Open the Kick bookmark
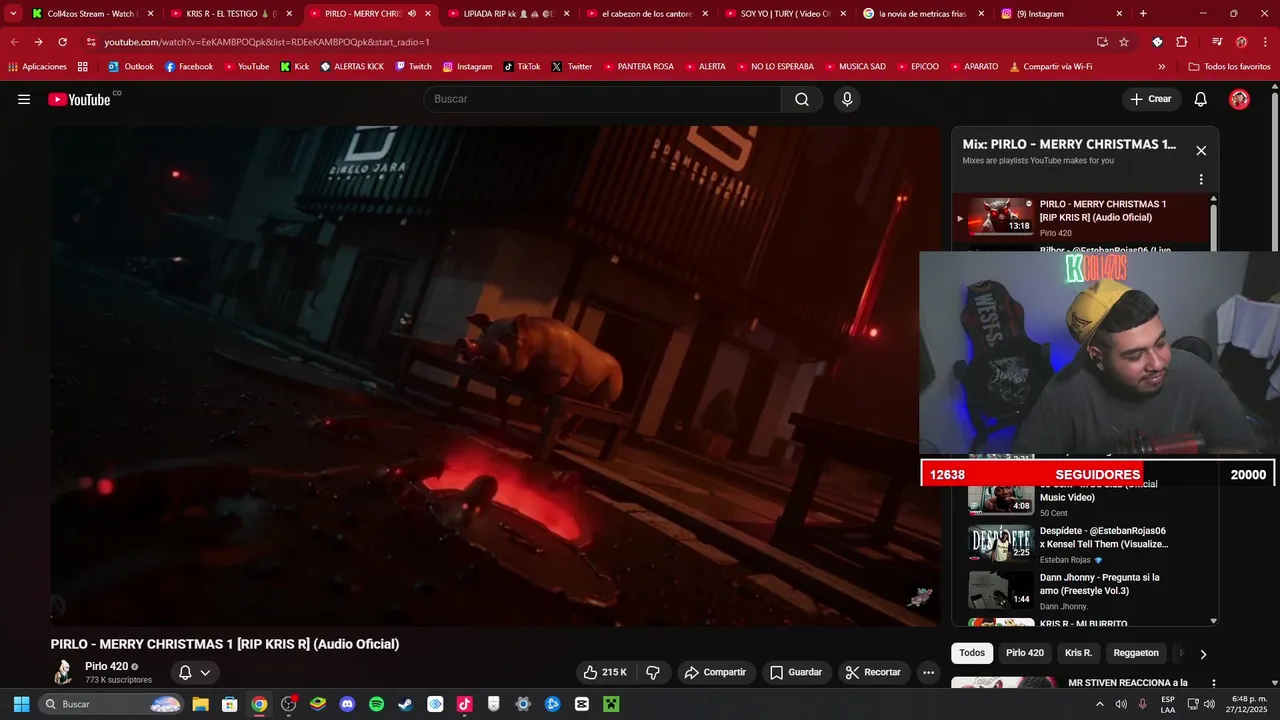Screen dimensions: 1280x720 tap(295, 67)
